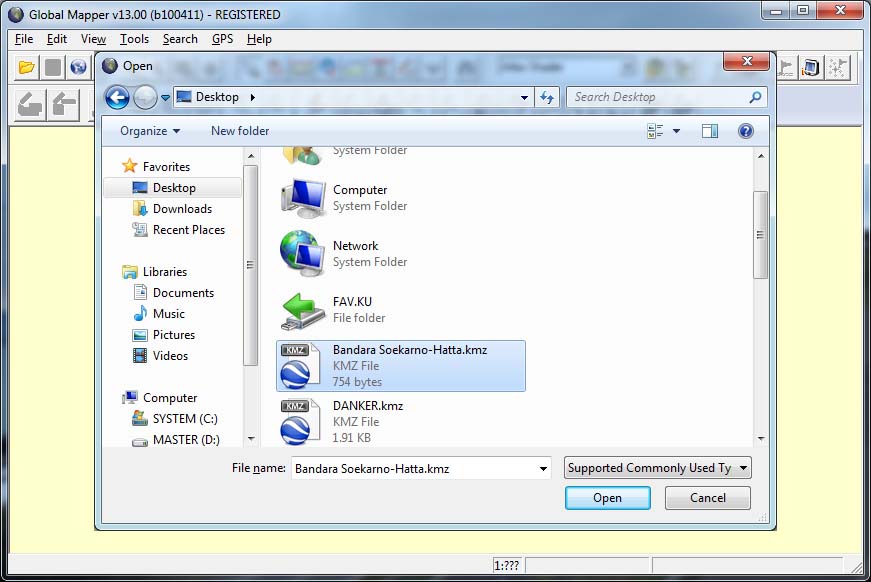Expand the File name history dropdown
871x582 pixels.
543,469
